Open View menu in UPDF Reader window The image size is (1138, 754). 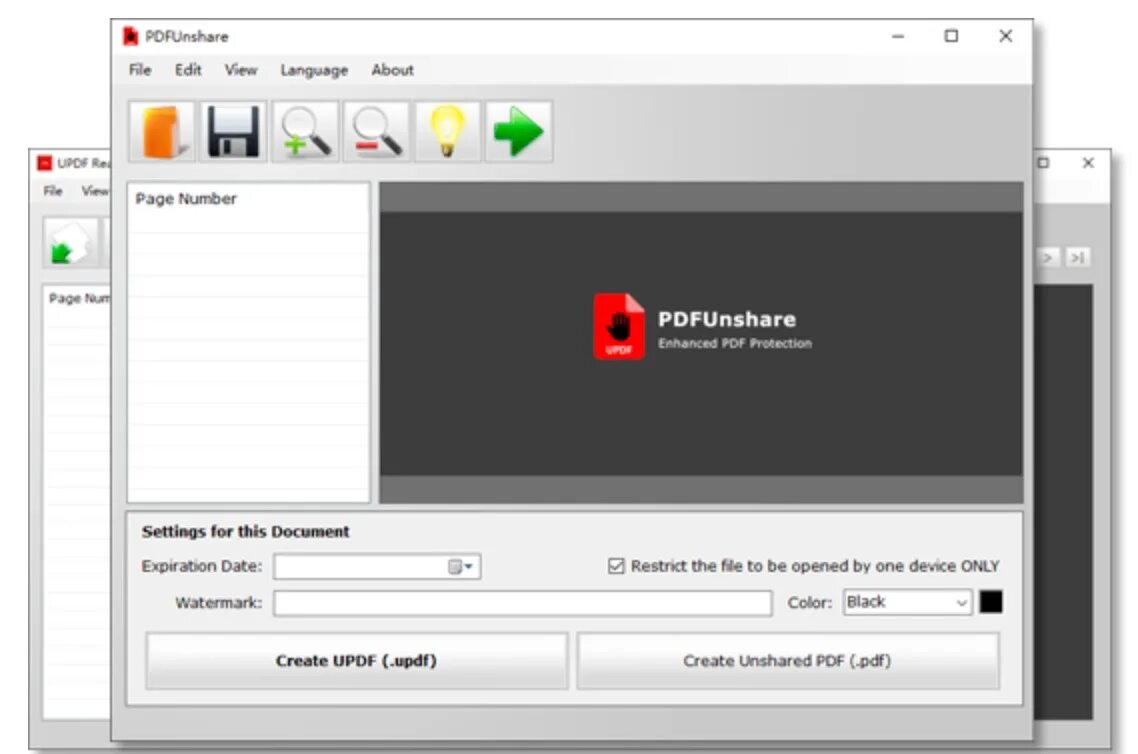tap(94, 191)
